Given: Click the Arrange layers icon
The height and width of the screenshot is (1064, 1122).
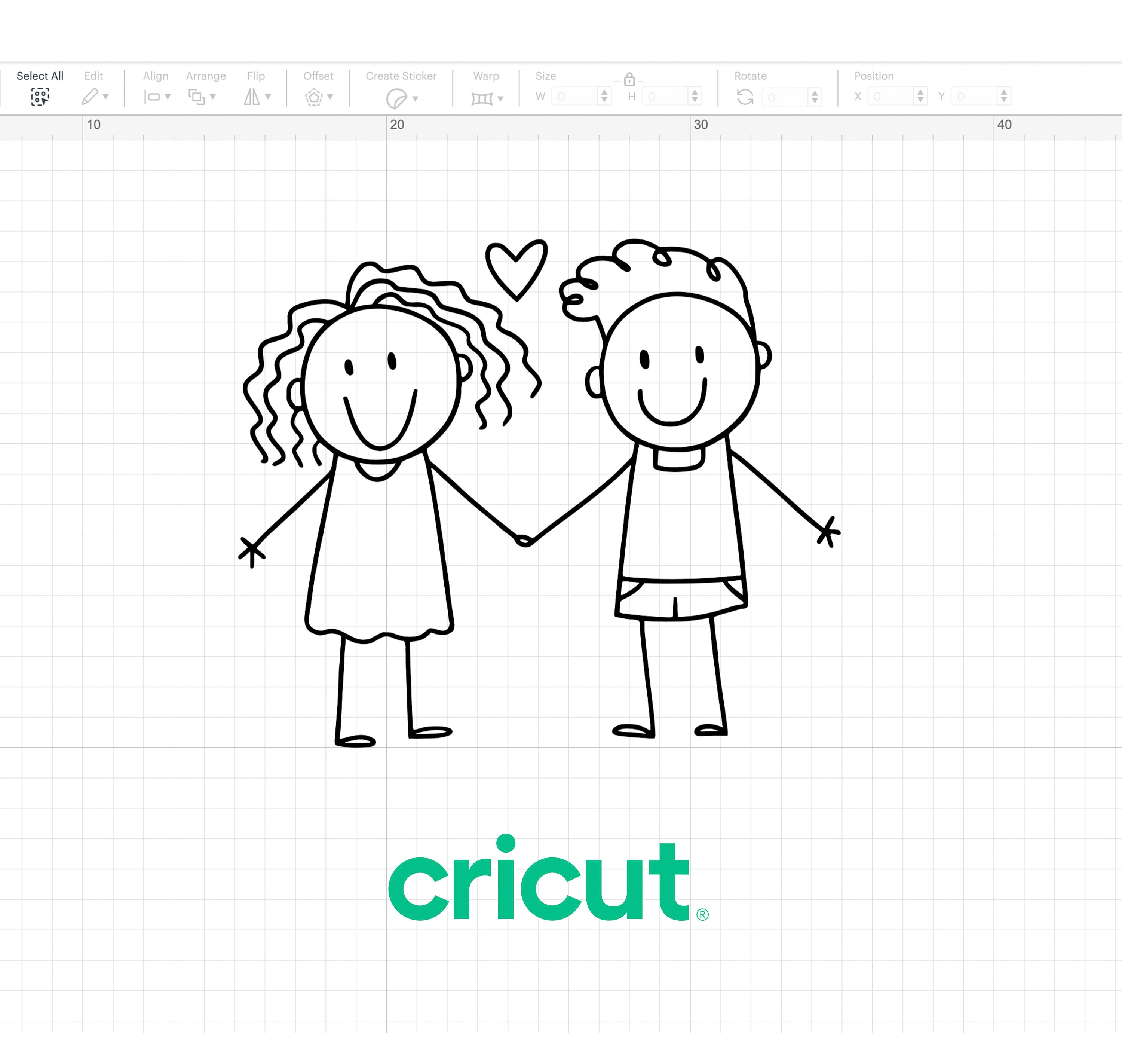Looking at the screenshot, I should tap(197, 97).
